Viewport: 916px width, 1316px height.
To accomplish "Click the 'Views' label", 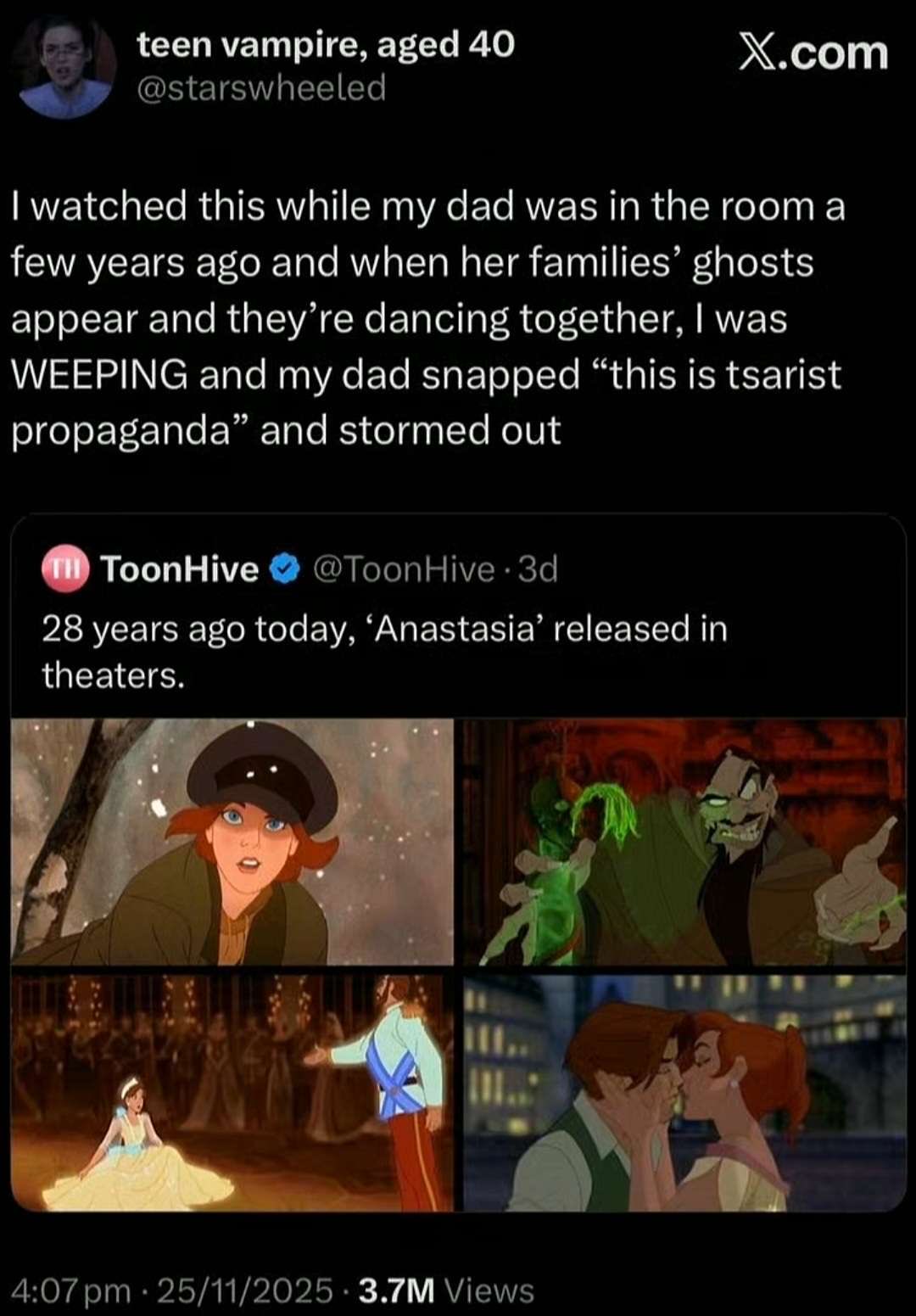I will [489, 1291].
